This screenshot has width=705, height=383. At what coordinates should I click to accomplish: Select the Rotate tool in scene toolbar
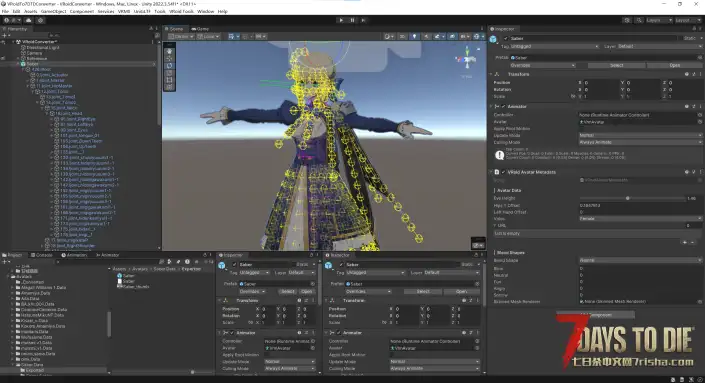pyautogui.click(x=169, y=66)
